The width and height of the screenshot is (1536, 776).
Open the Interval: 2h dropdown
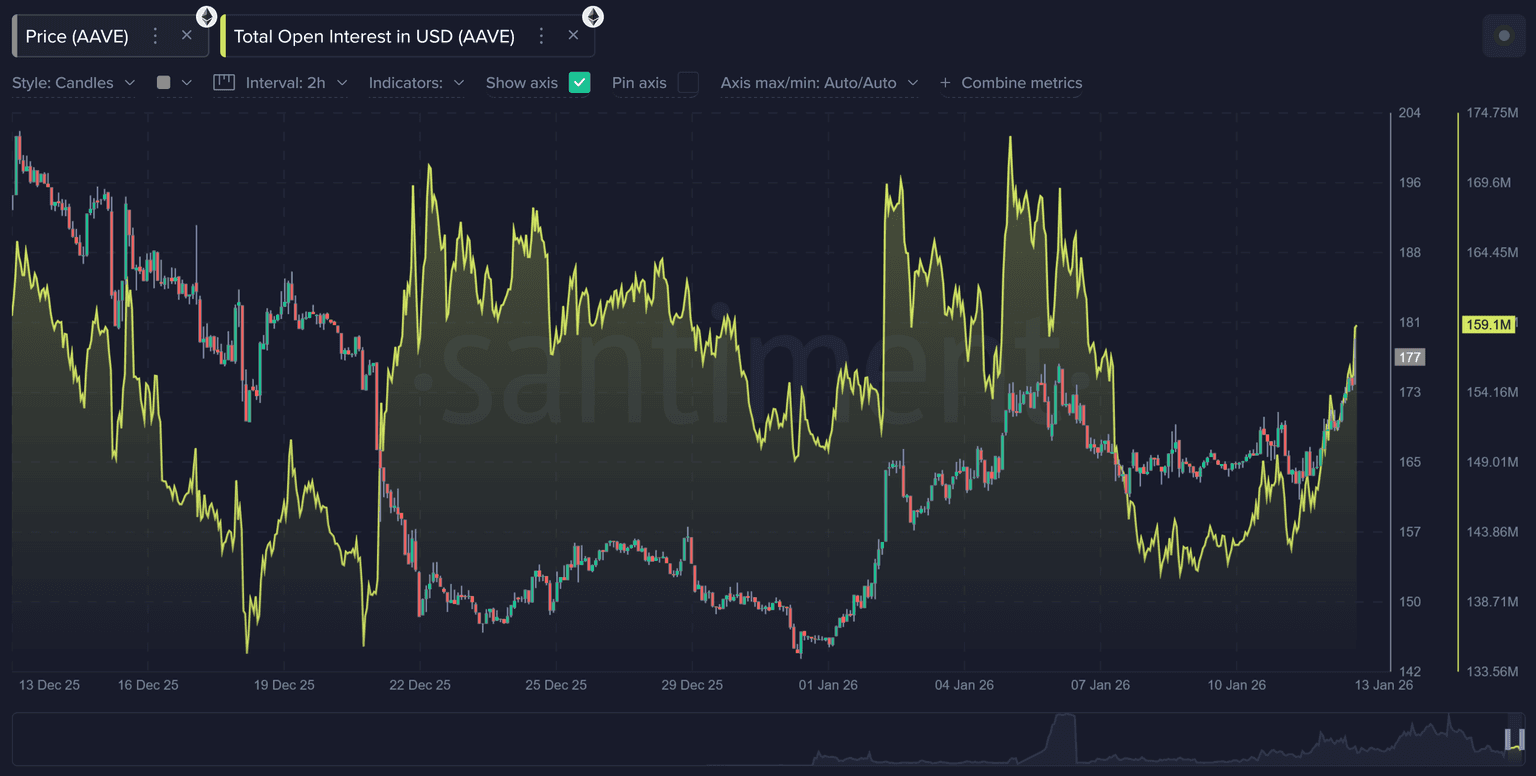pyautogui.click(x=296, y=83)
